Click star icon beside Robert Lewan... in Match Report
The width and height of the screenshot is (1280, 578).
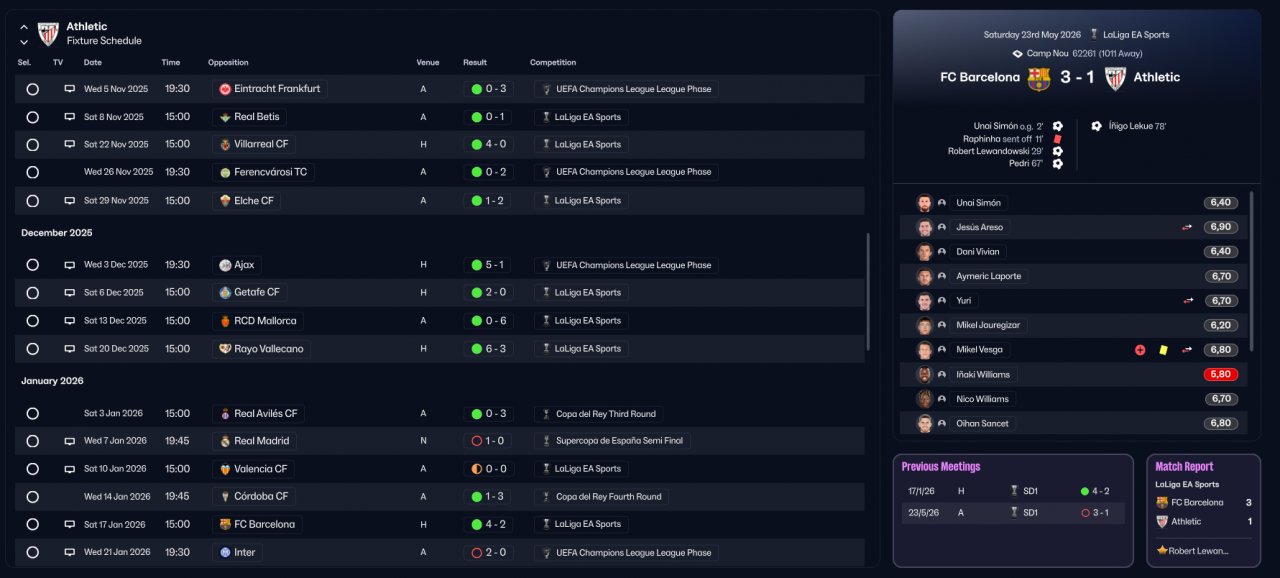pyautogui.click(x=1161, y=551)
